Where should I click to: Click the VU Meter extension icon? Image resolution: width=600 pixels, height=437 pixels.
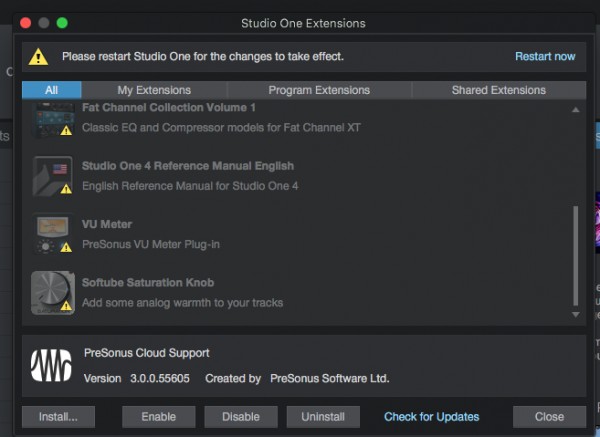(x=53, y=234)
